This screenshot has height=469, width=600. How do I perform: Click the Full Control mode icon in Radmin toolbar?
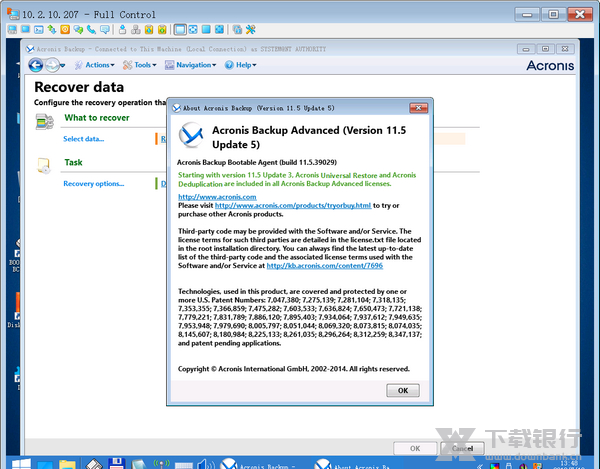click(x=12, y=29)
